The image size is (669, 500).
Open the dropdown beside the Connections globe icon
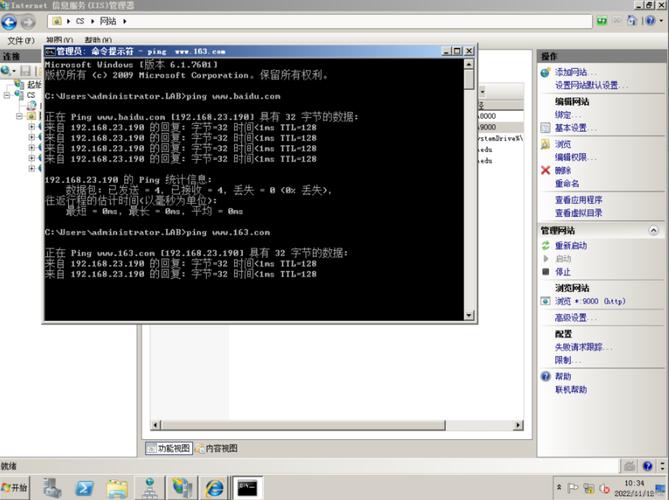point(14,70)
